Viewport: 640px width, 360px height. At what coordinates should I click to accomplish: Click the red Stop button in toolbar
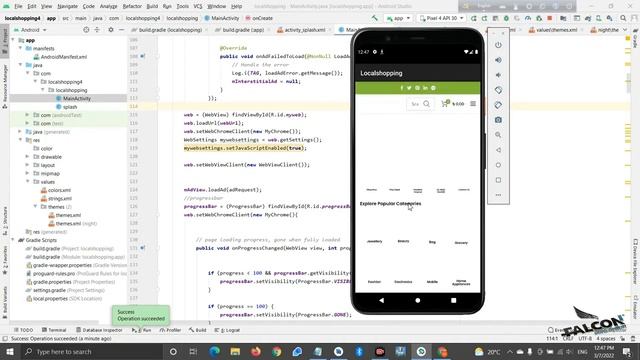coord(550,18)
